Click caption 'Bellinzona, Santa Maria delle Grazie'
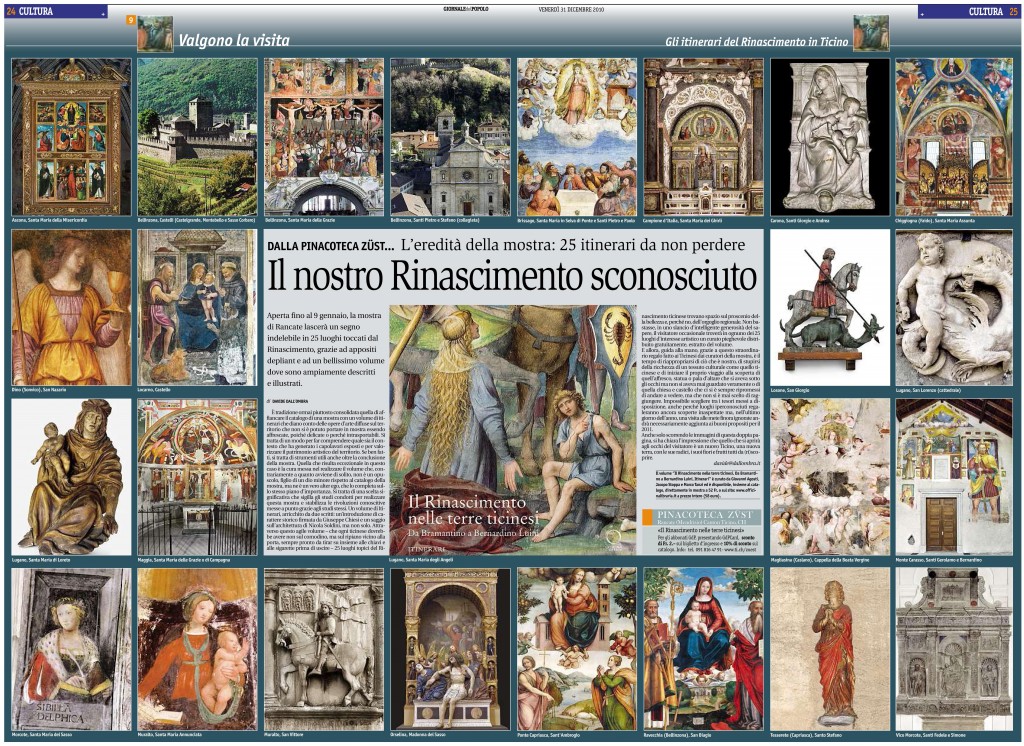This screenshot has width=1024, height=746. [300, 221]
